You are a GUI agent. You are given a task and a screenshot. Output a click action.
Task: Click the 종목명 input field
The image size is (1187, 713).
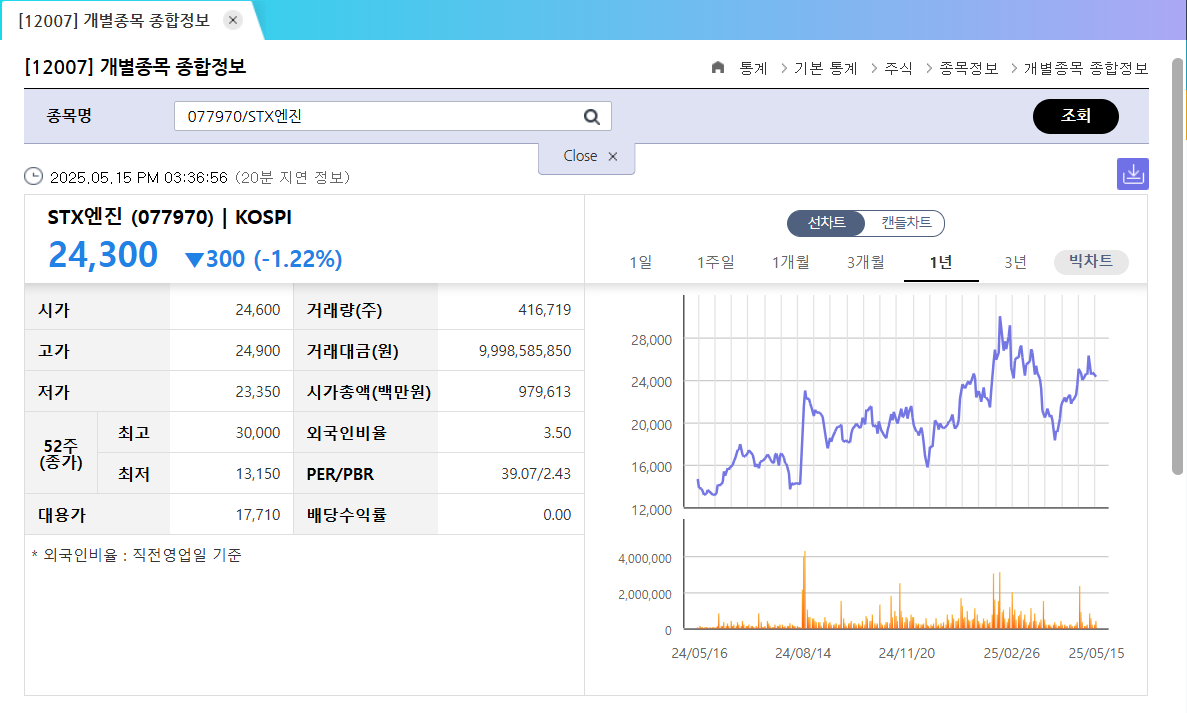pos(392,117)
